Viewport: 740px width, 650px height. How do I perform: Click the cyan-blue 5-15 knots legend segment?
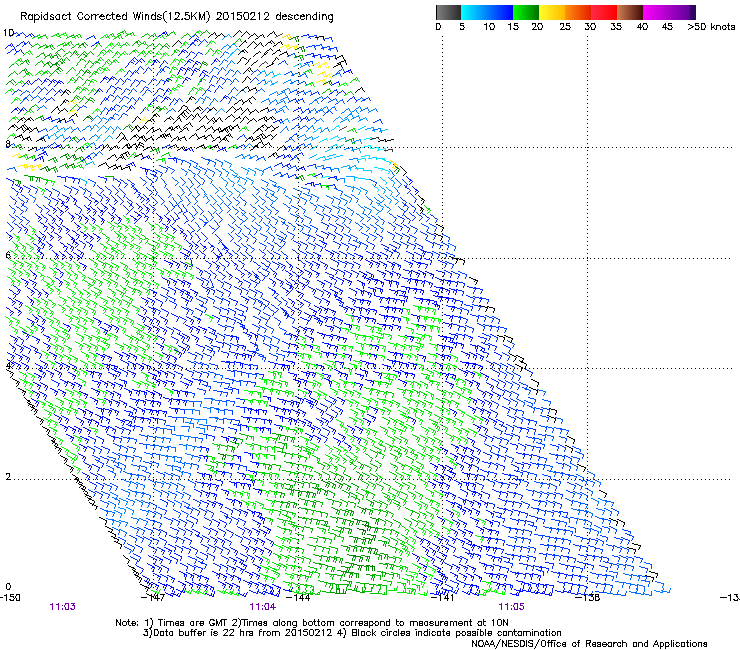[487, 12]
